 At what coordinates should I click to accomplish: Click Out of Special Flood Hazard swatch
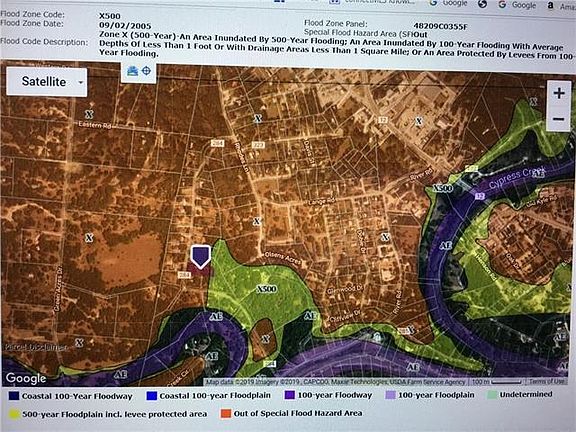tap(226, 413)
